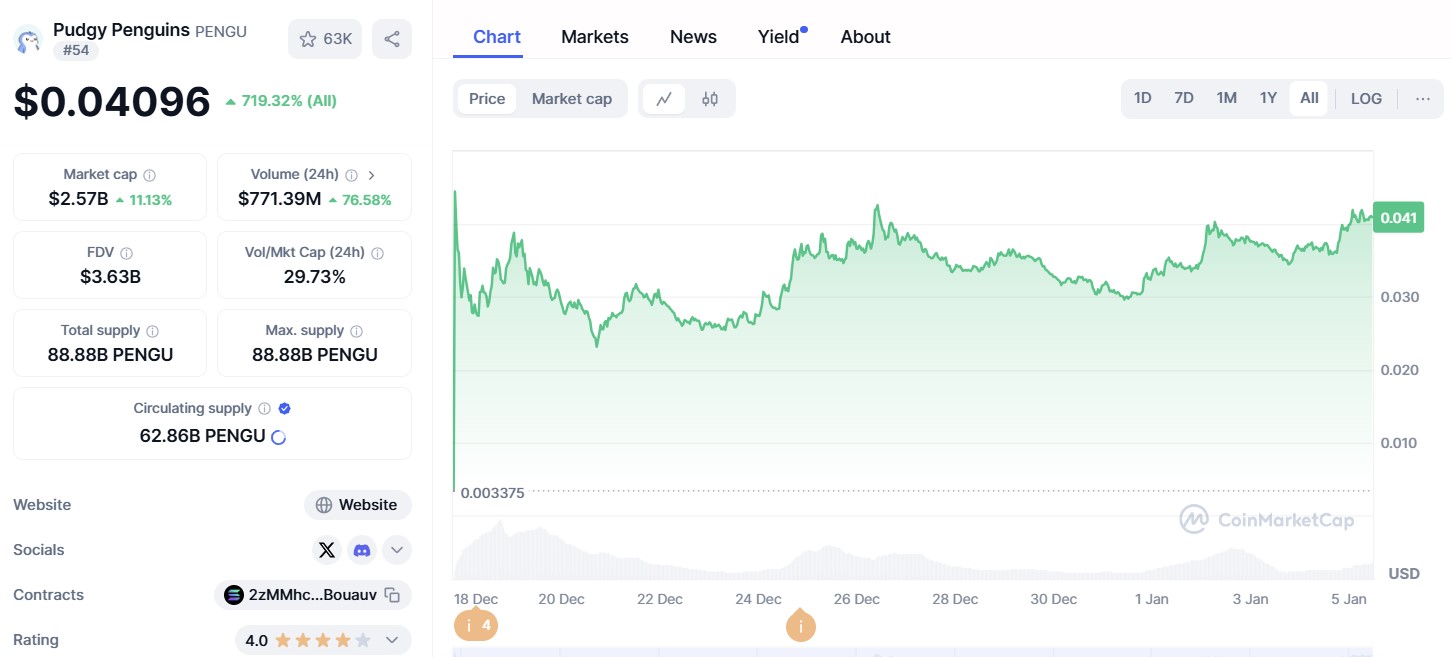Click the verified circulating supply badge
1452x657 pixels.
pos(284,409)
